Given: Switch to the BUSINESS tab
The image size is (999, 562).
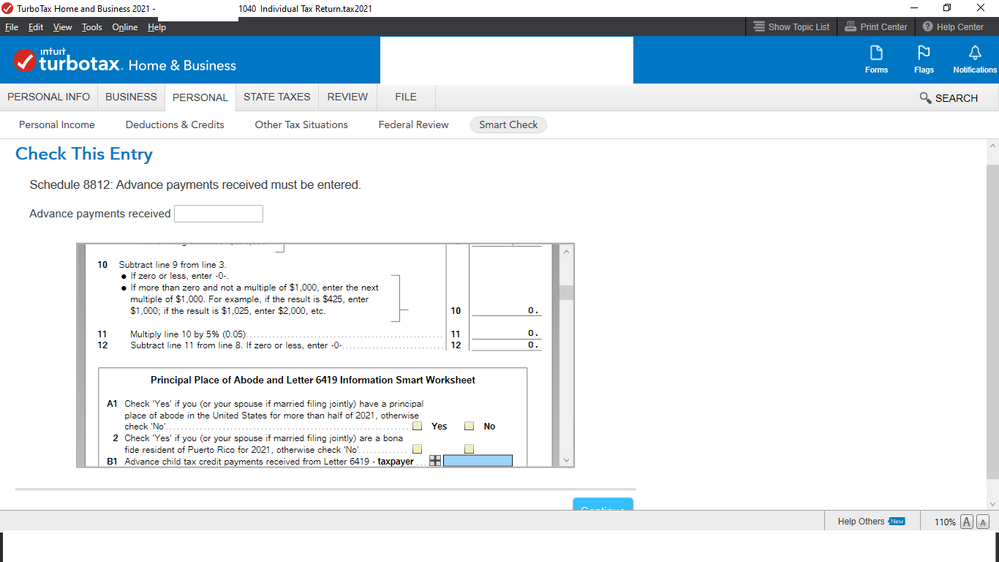Looking at the screenshot, I should [131, 97].
